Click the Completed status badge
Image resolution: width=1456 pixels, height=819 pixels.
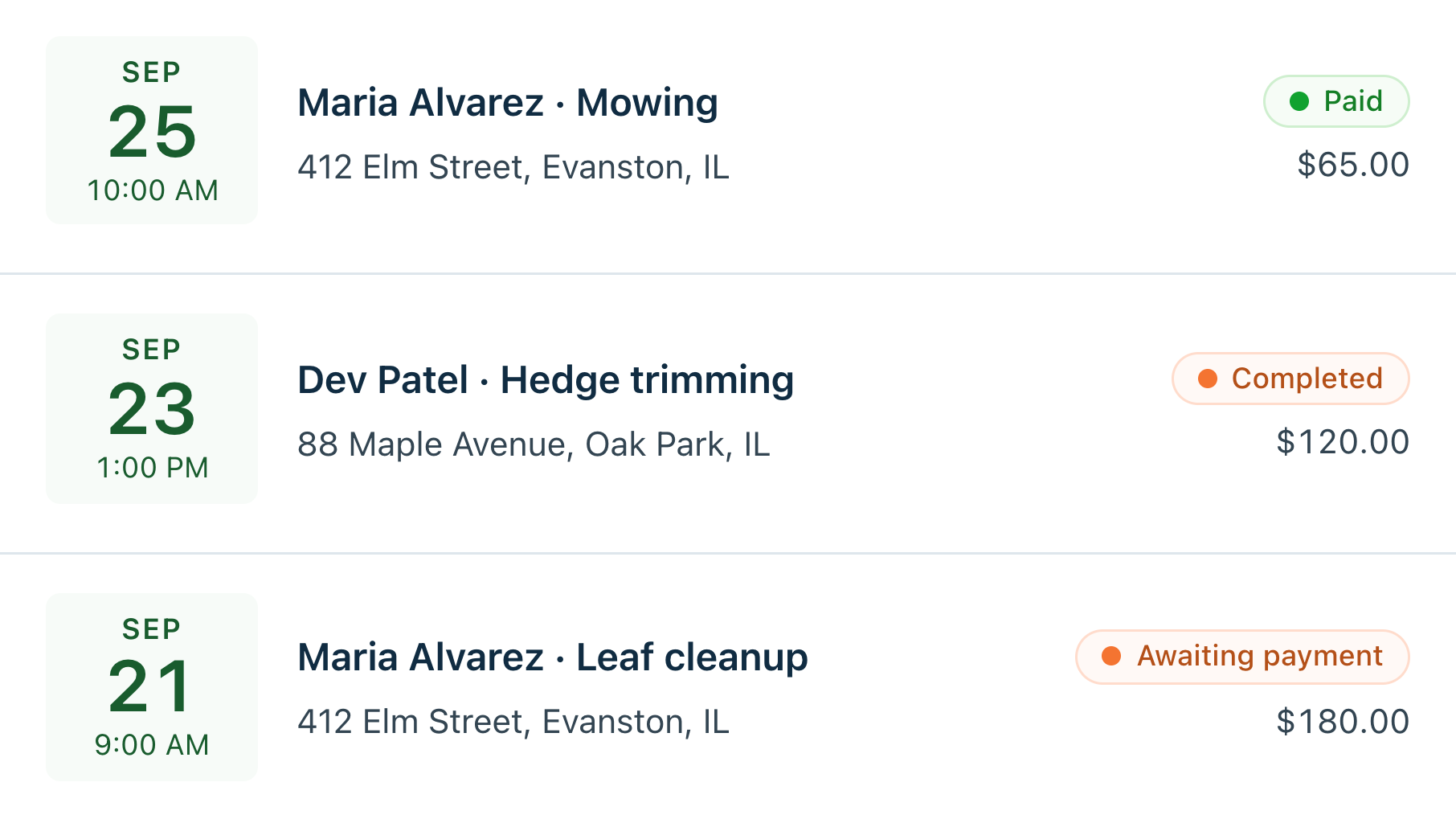[1290, 379]
